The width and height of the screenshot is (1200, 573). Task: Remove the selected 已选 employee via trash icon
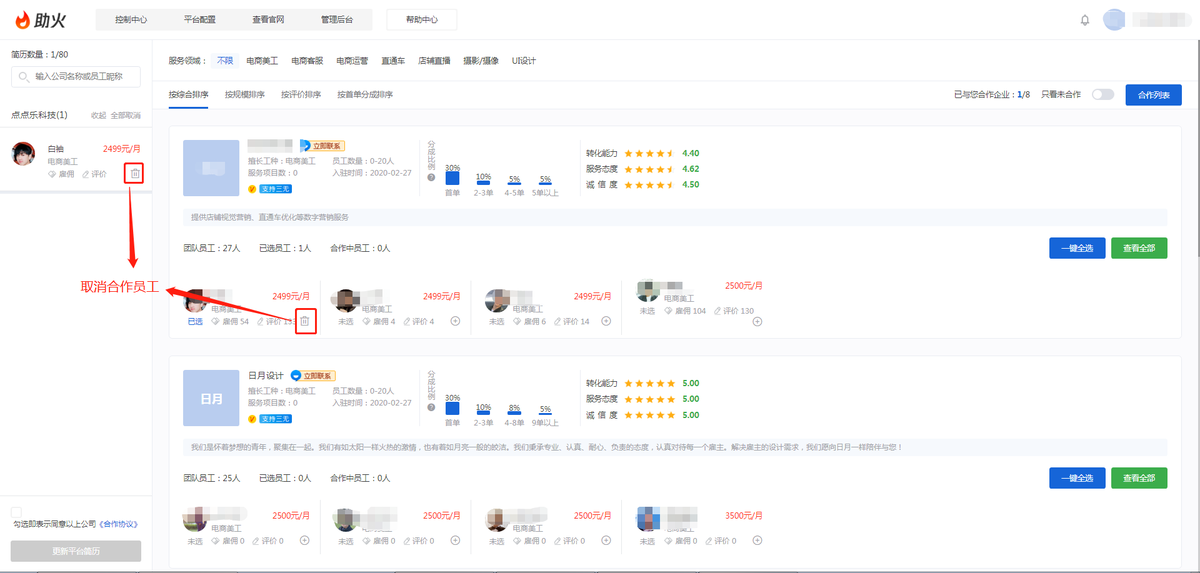[305, 321]
